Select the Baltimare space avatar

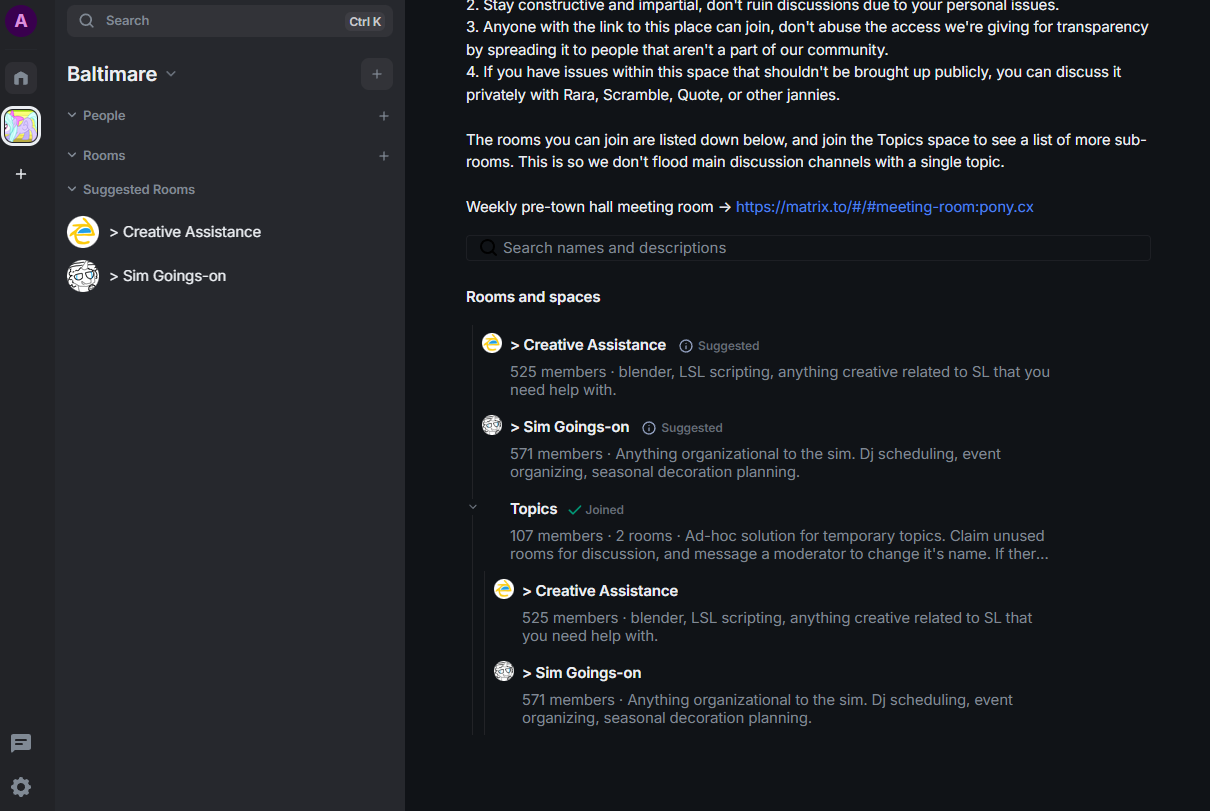[x=21, y=126]
